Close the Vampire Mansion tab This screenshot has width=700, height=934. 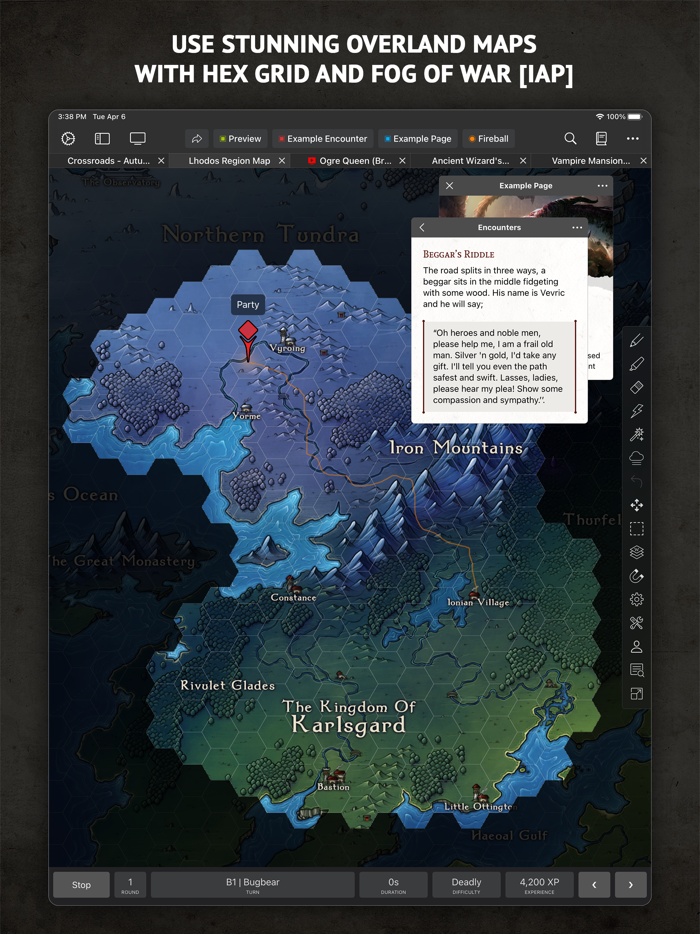pos(643,161)
